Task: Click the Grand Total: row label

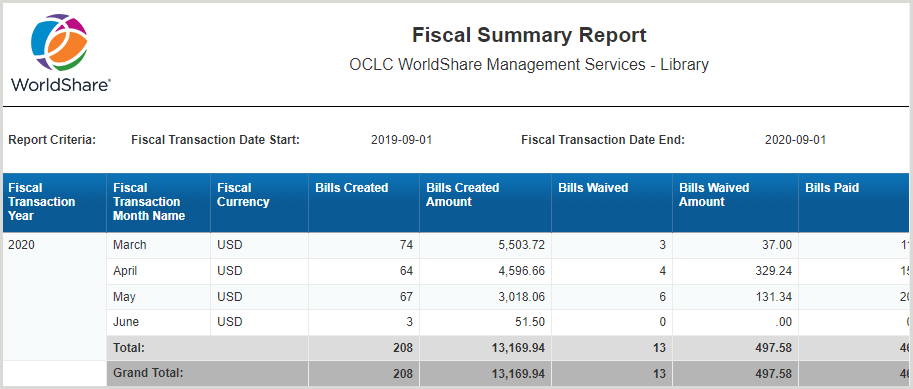Action: (x=148, y=373)
